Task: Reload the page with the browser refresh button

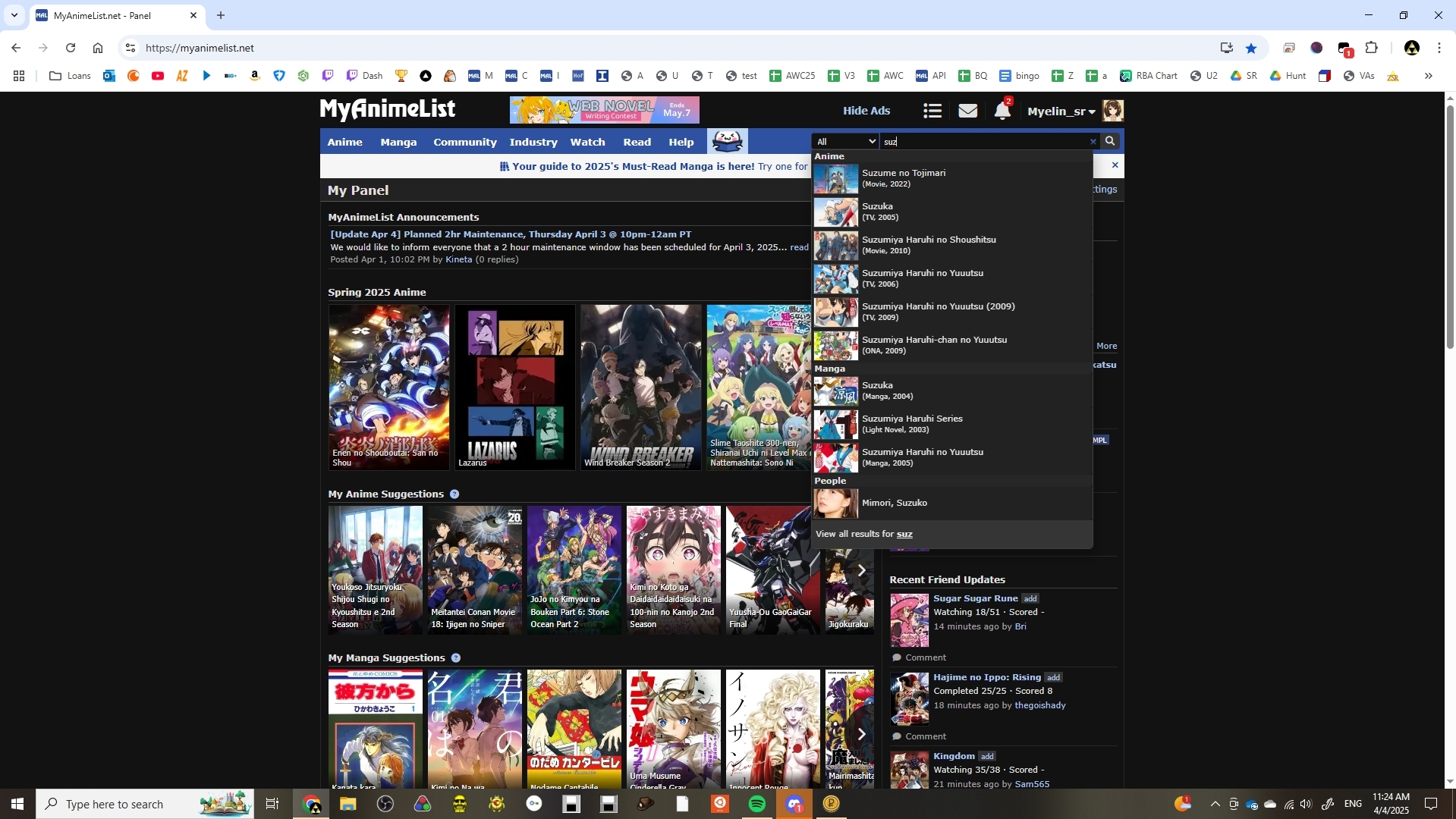Action: (x=71, y=48)
